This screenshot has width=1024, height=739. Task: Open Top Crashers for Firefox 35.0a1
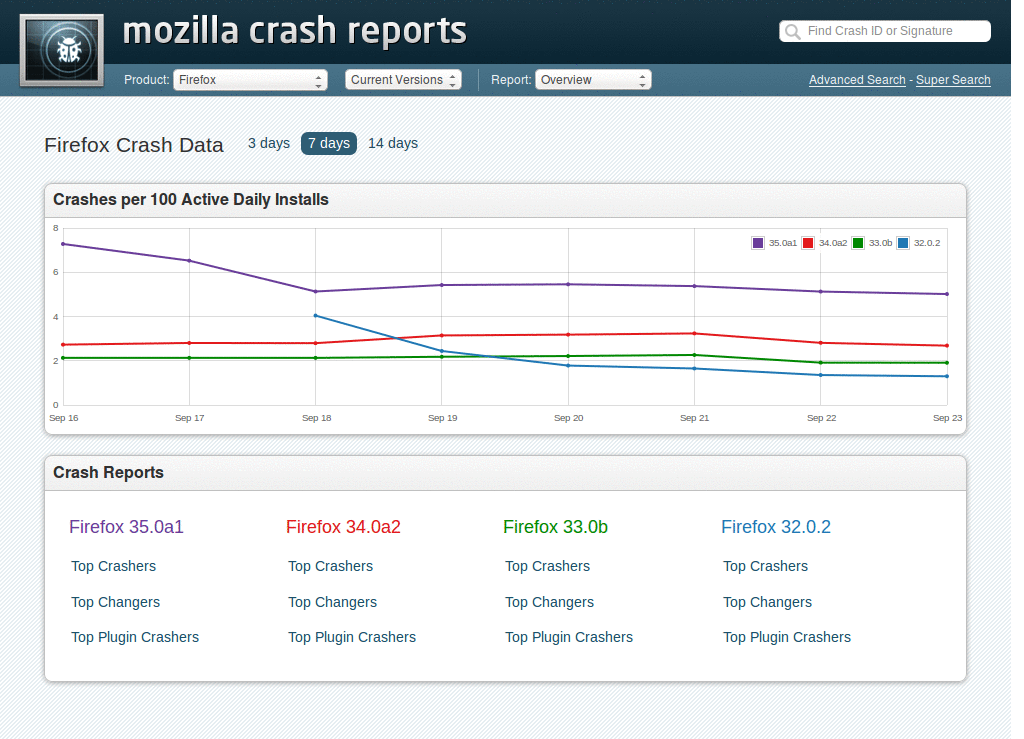point(114,566)
